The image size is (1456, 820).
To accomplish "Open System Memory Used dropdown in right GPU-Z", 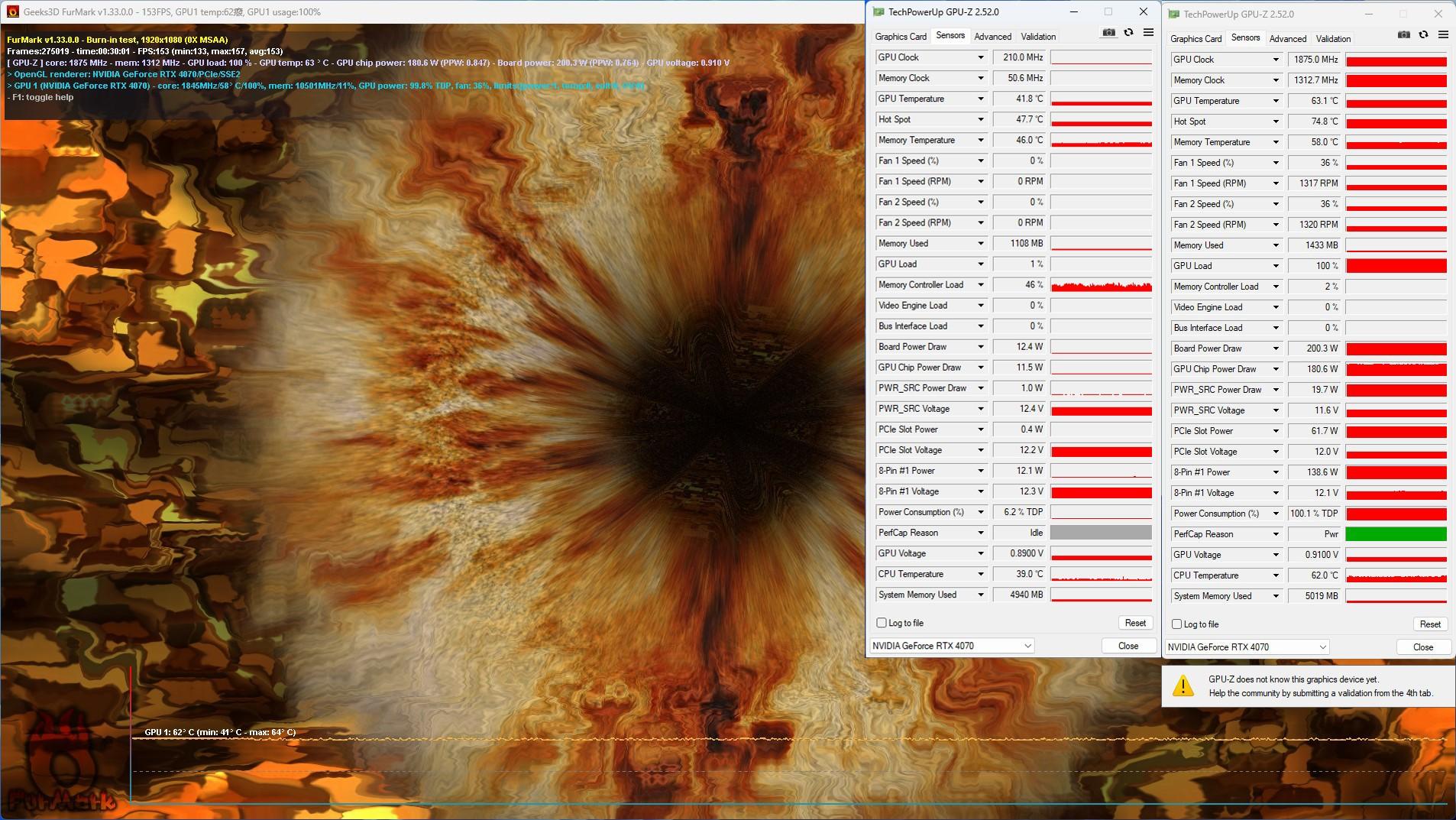I will (1276, 596).
